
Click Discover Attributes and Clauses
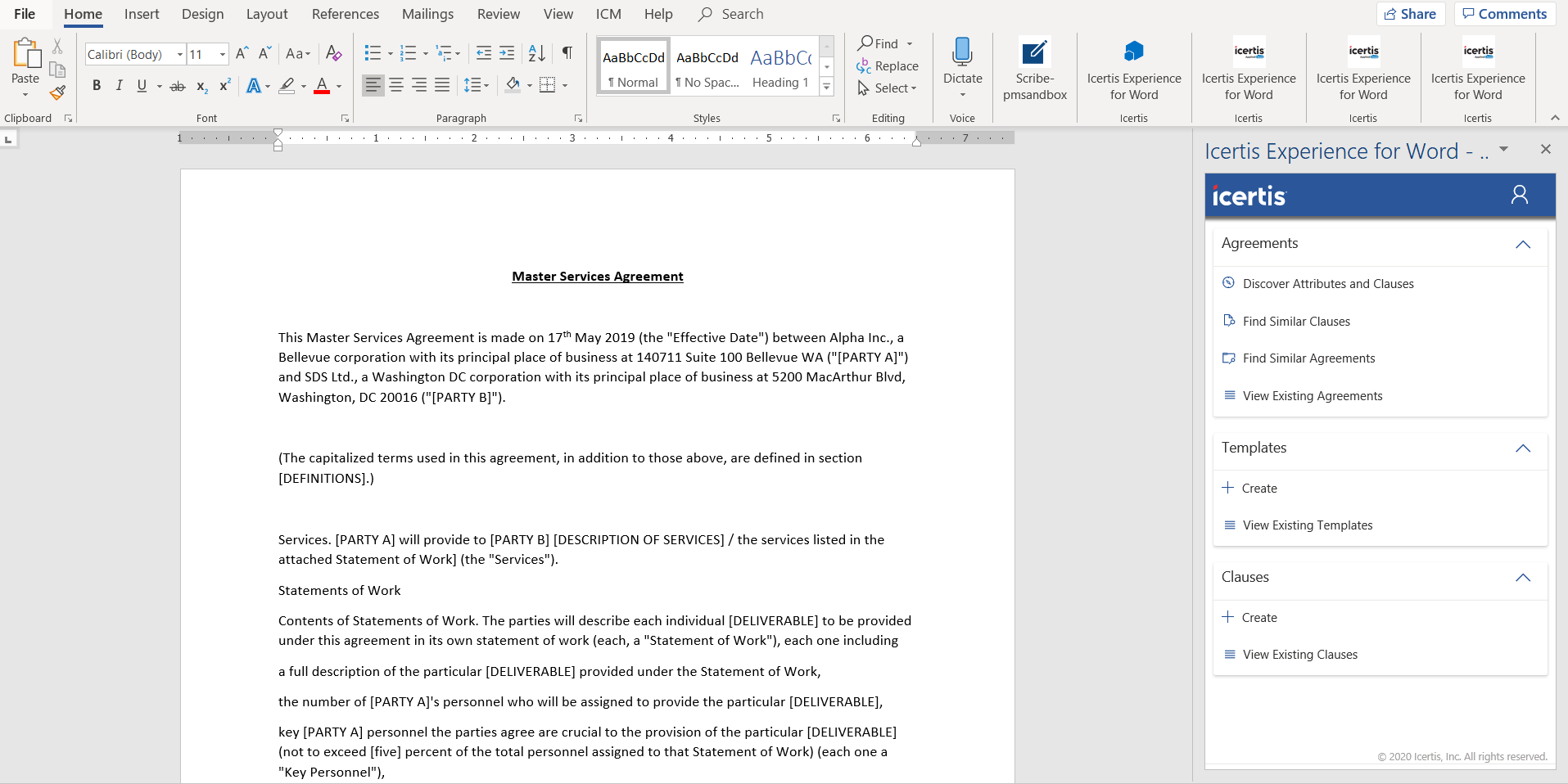pyautogui.click(x=1327, y=284)
